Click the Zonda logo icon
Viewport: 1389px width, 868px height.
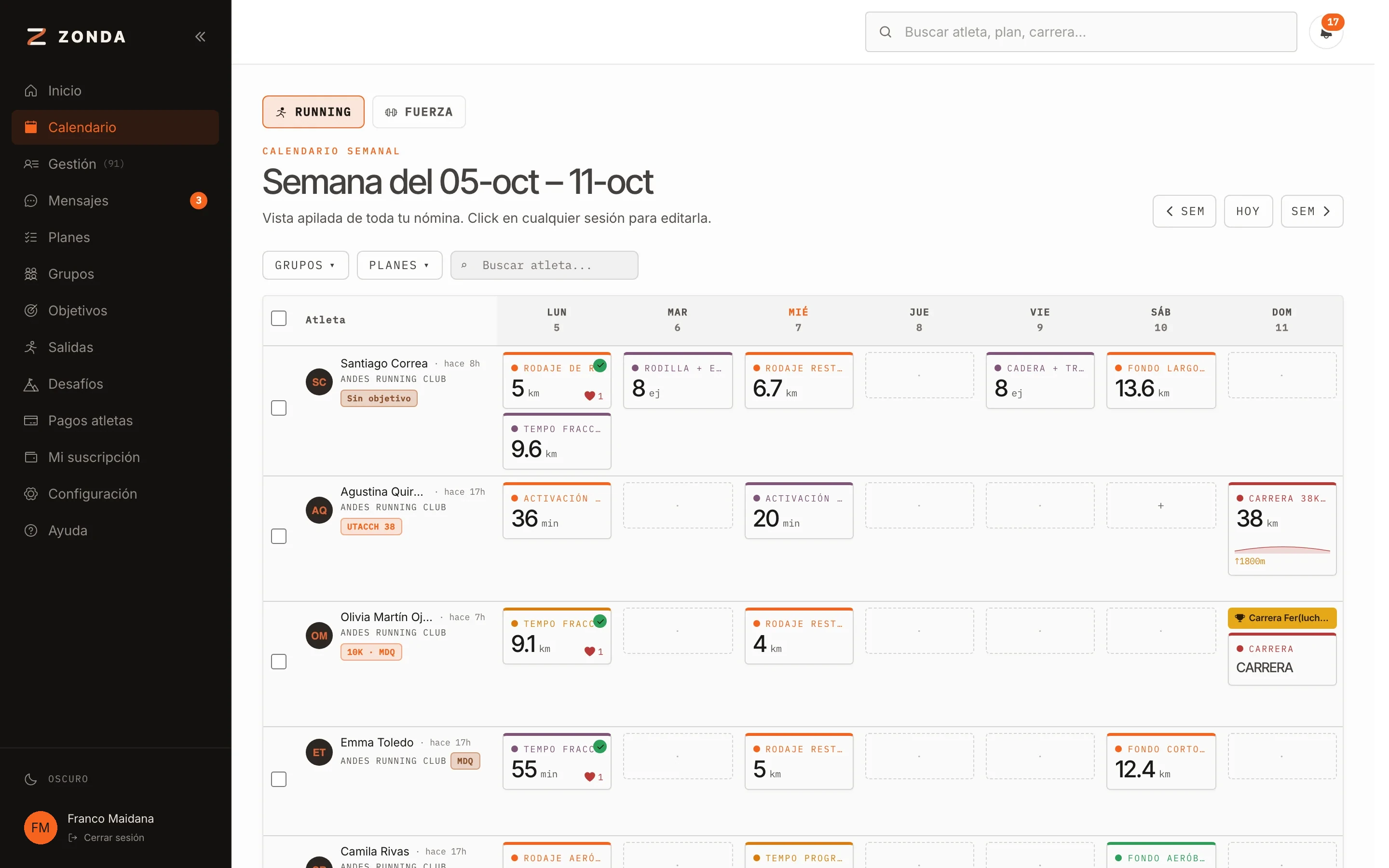[37, 37]
